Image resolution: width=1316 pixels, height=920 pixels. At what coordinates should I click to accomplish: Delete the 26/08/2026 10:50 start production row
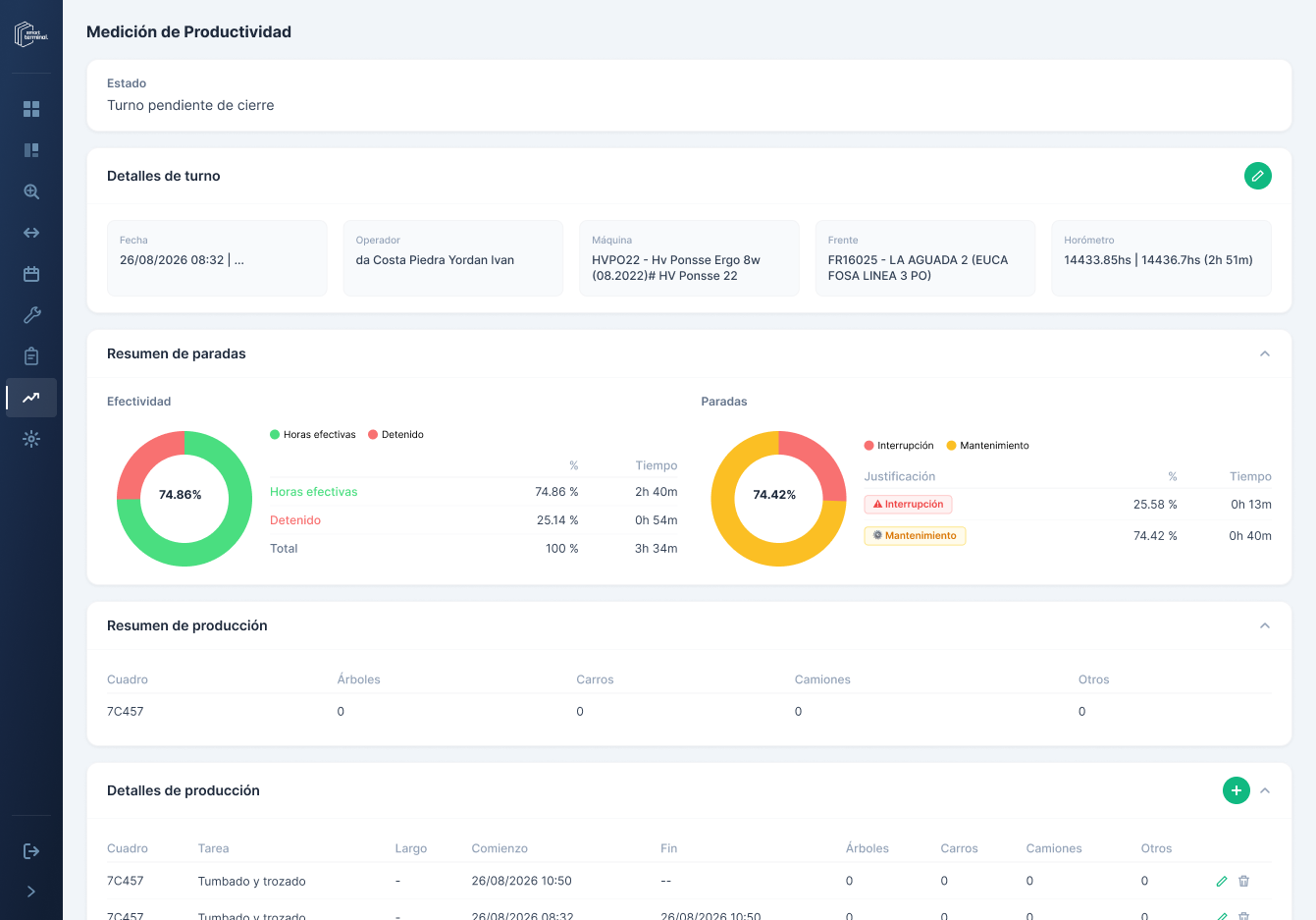coord(1243,882)
